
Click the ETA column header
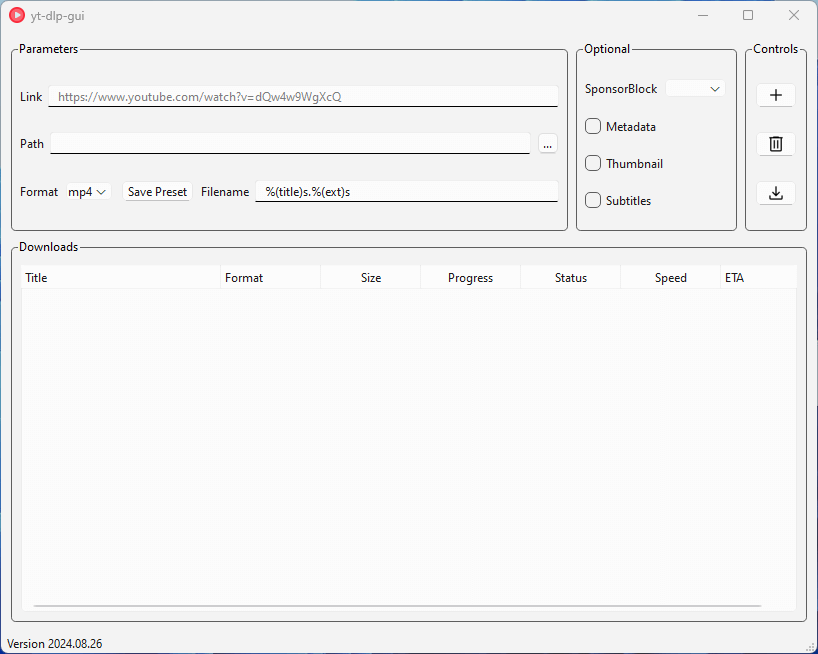point(759,277)
